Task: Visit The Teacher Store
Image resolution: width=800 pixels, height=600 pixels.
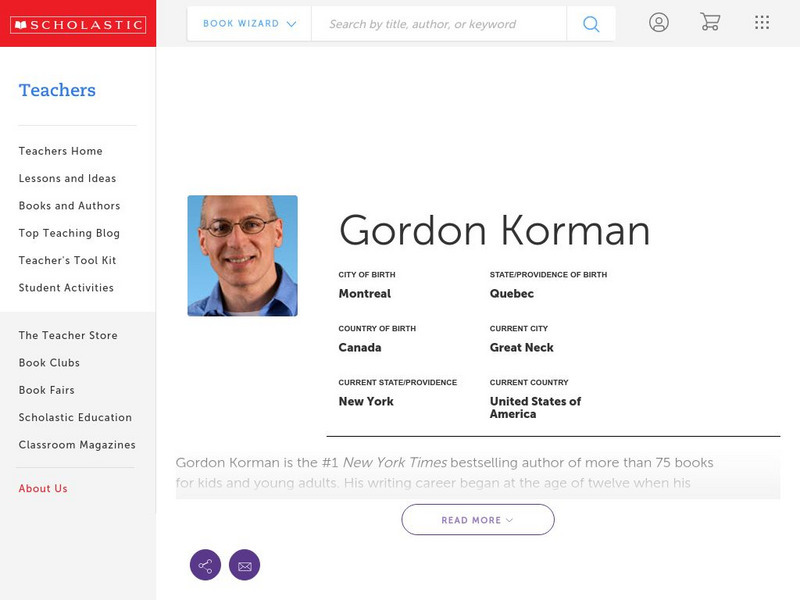Action: (67, 335)
